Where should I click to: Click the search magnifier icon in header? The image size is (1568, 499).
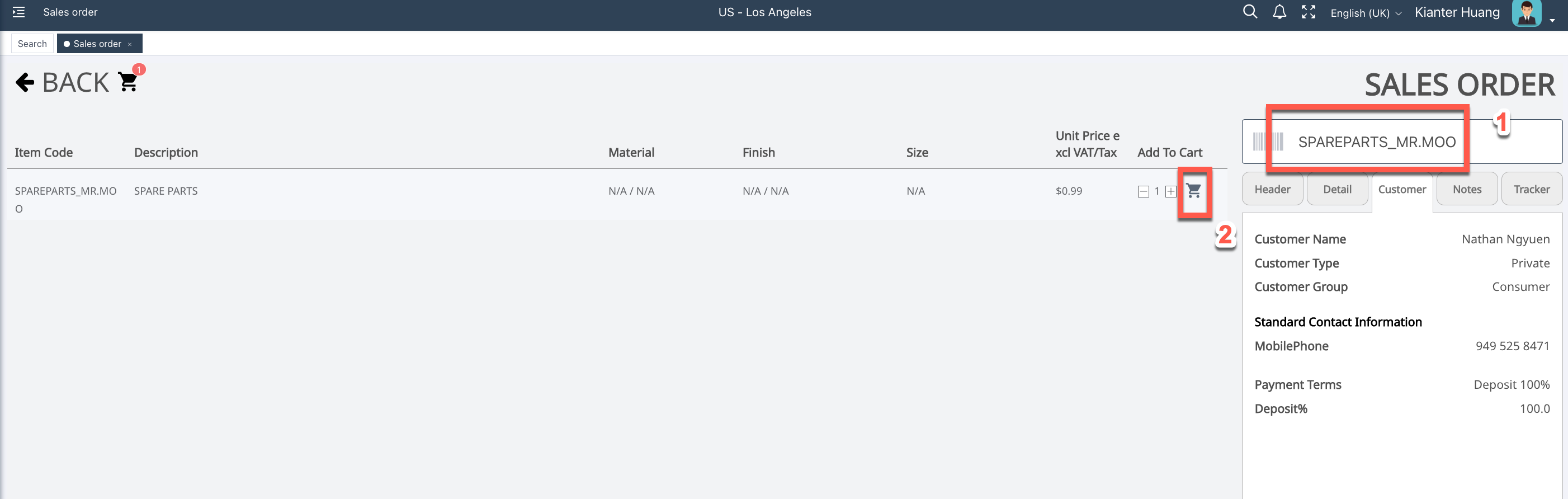[1250, 12]
